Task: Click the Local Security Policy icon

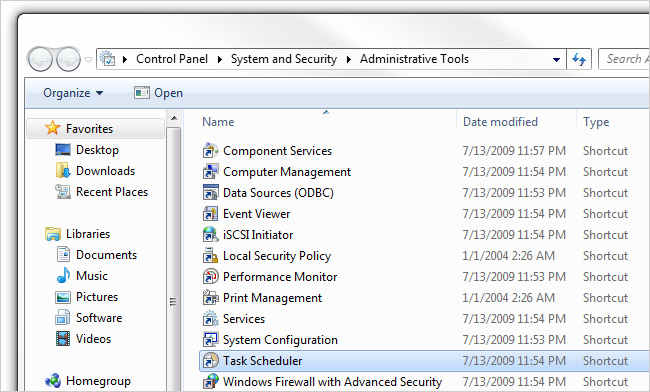Action: click(211, 256)
